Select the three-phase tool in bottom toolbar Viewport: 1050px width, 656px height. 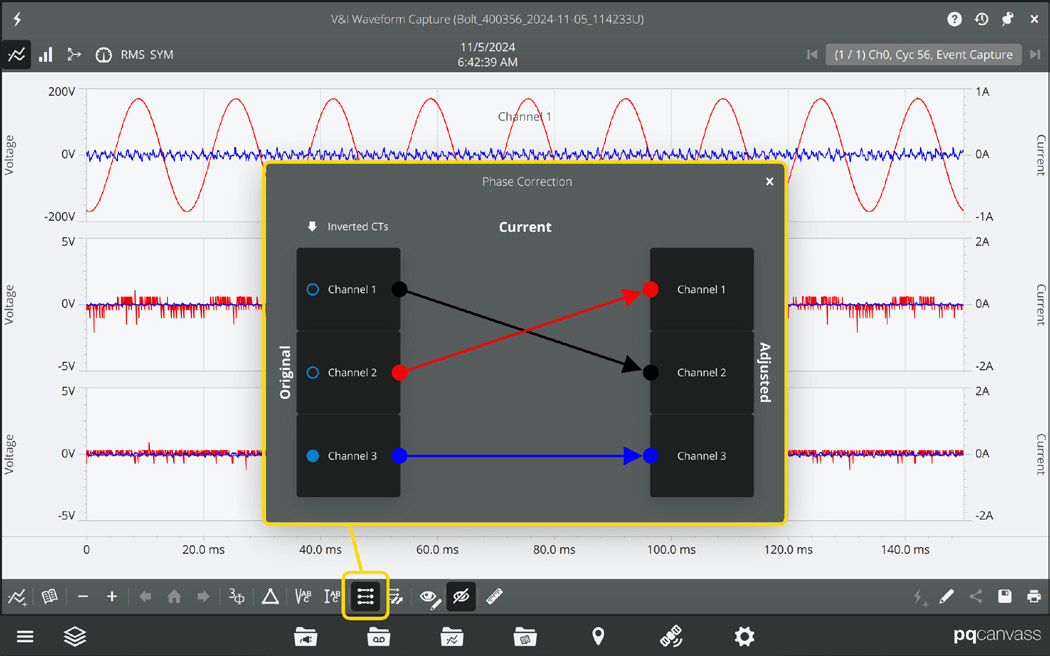tap(235, 596)
